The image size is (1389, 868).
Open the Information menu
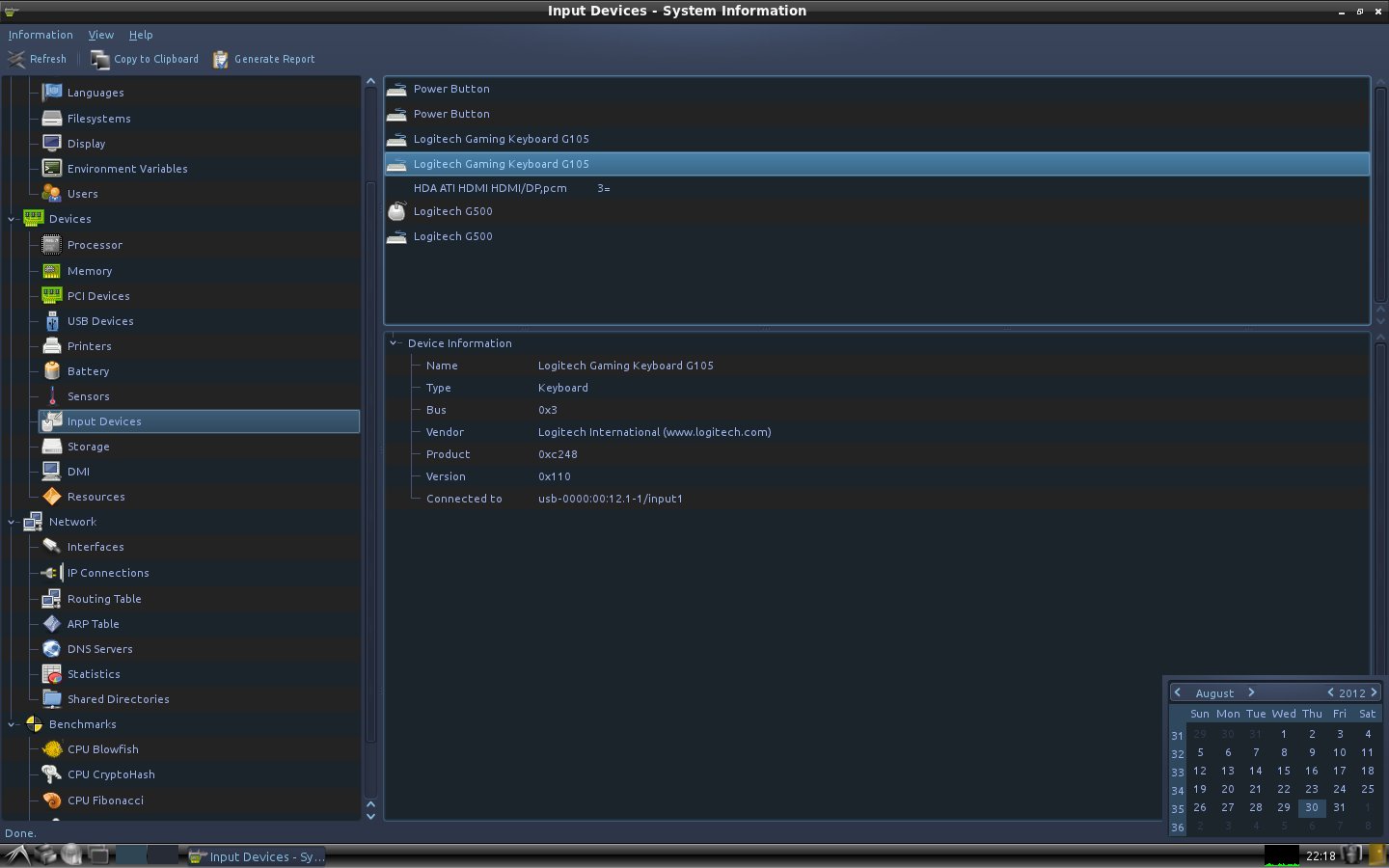pos(41,35)
